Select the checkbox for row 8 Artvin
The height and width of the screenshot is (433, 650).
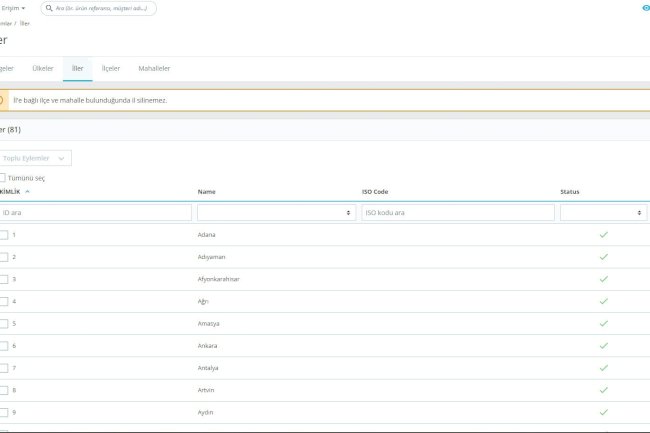(3, 390)
